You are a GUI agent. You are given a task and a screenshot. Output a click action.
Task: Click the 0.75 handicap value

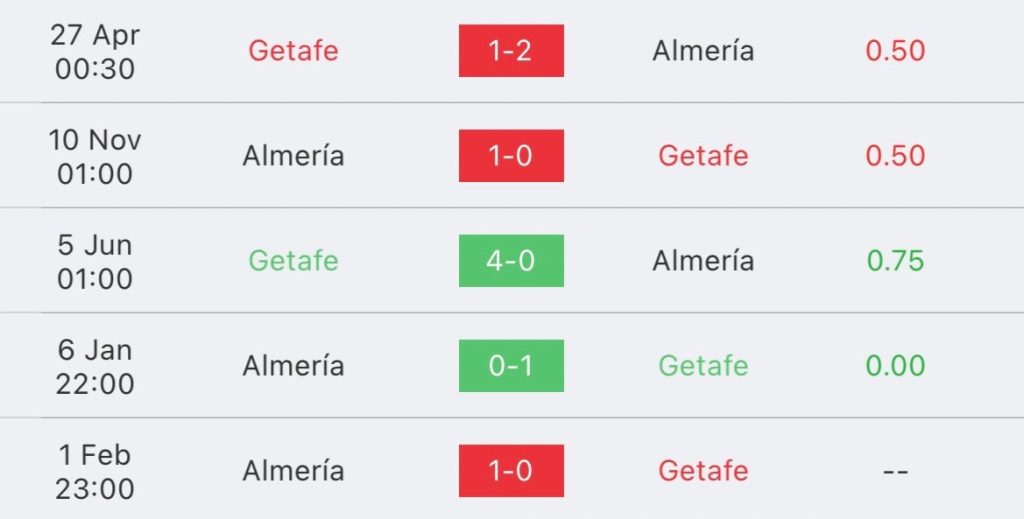click(x=895, y=260)
